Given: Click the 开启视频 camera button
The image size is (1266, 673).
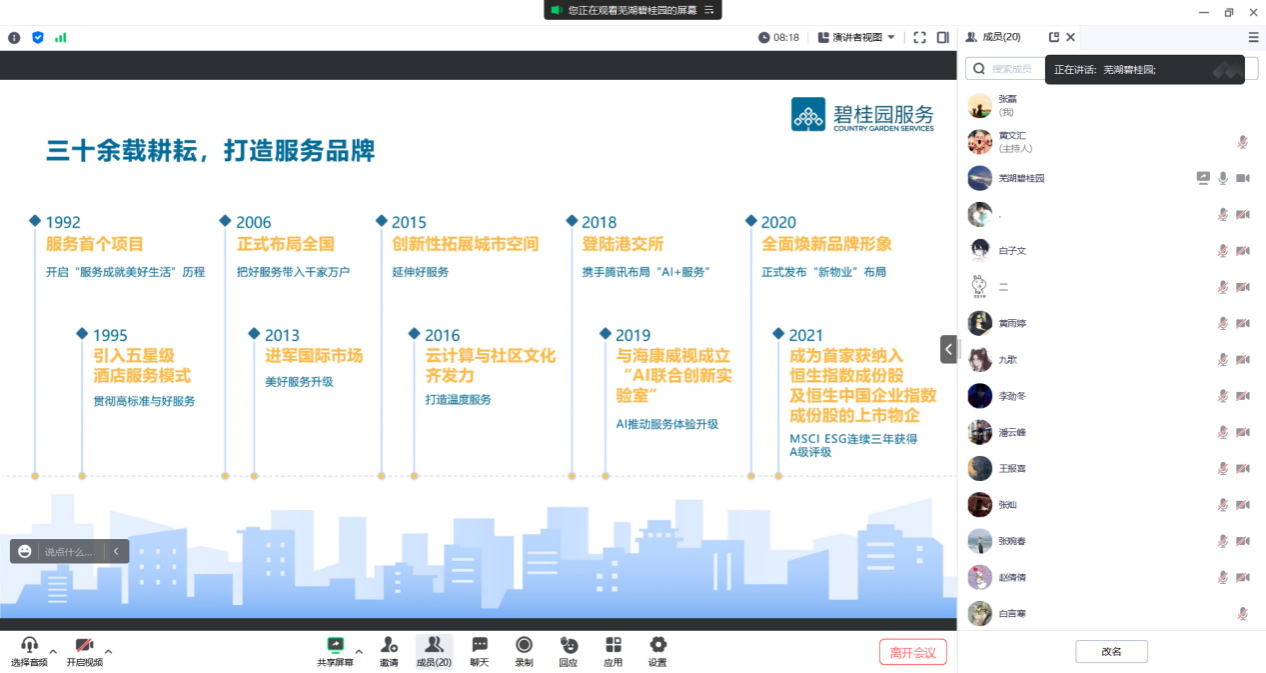Looking at the screenshot, I should click(84, 650).
